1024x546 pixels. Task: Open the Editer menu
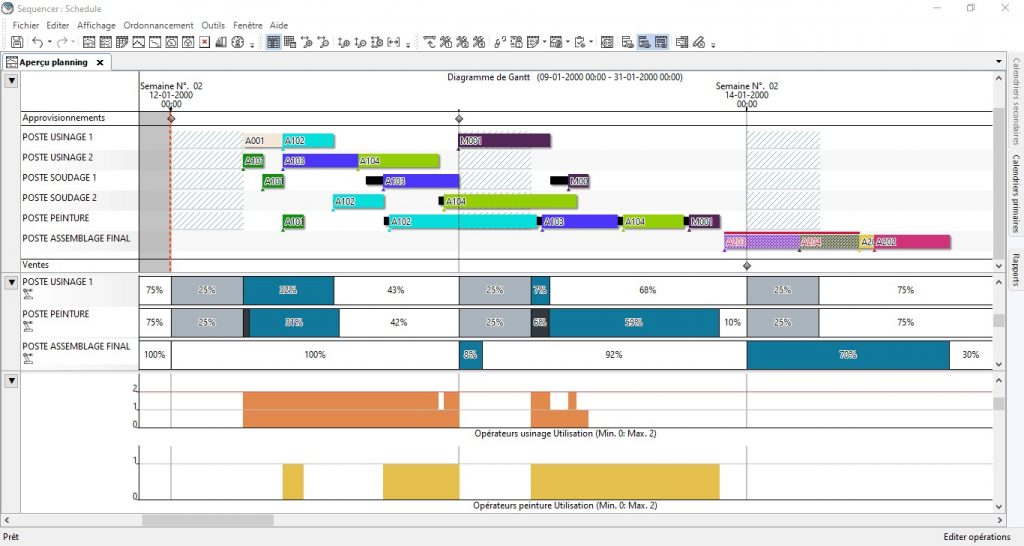(57, 25)
